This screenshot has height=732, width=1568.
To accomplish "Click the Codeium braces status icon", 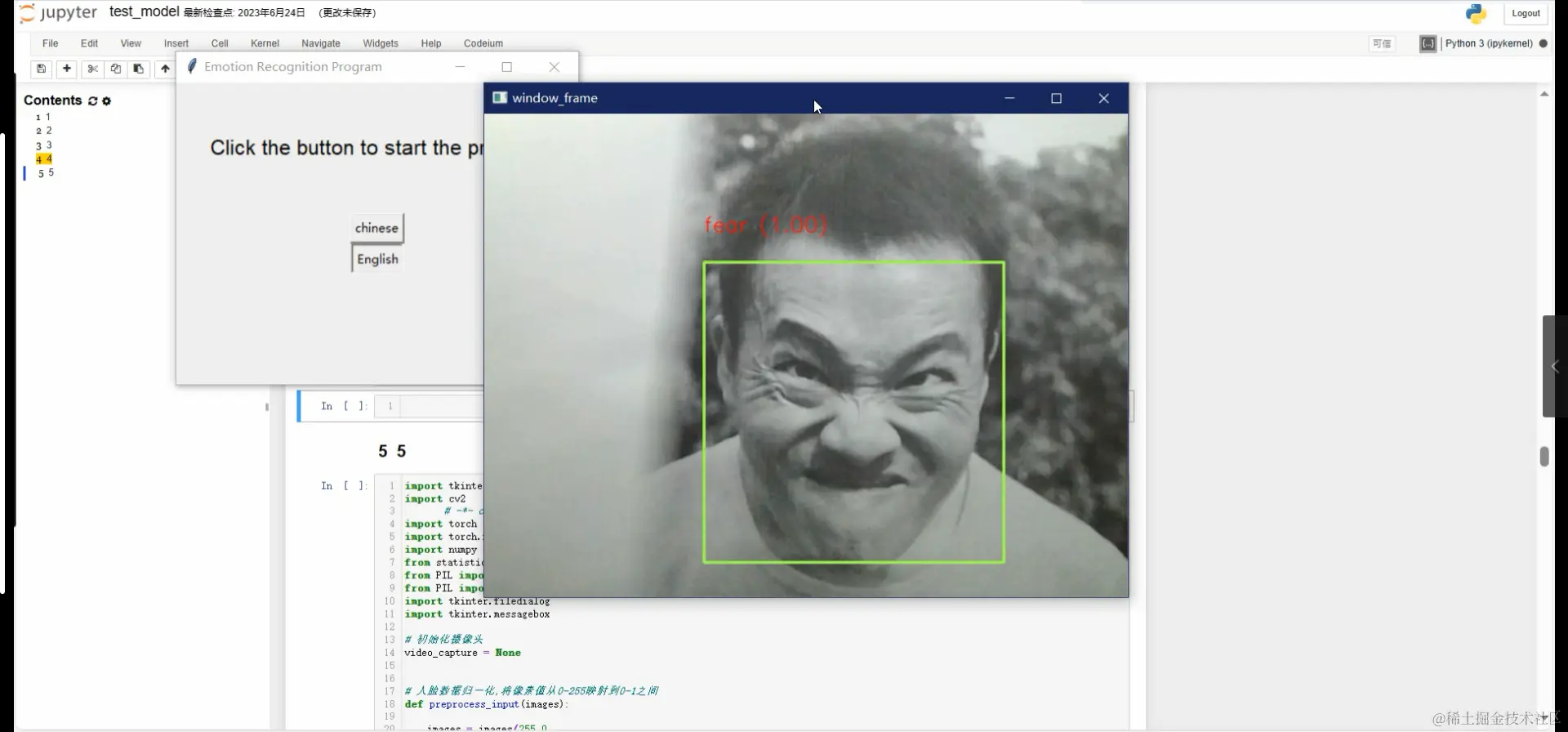I will click(1428, 44).
